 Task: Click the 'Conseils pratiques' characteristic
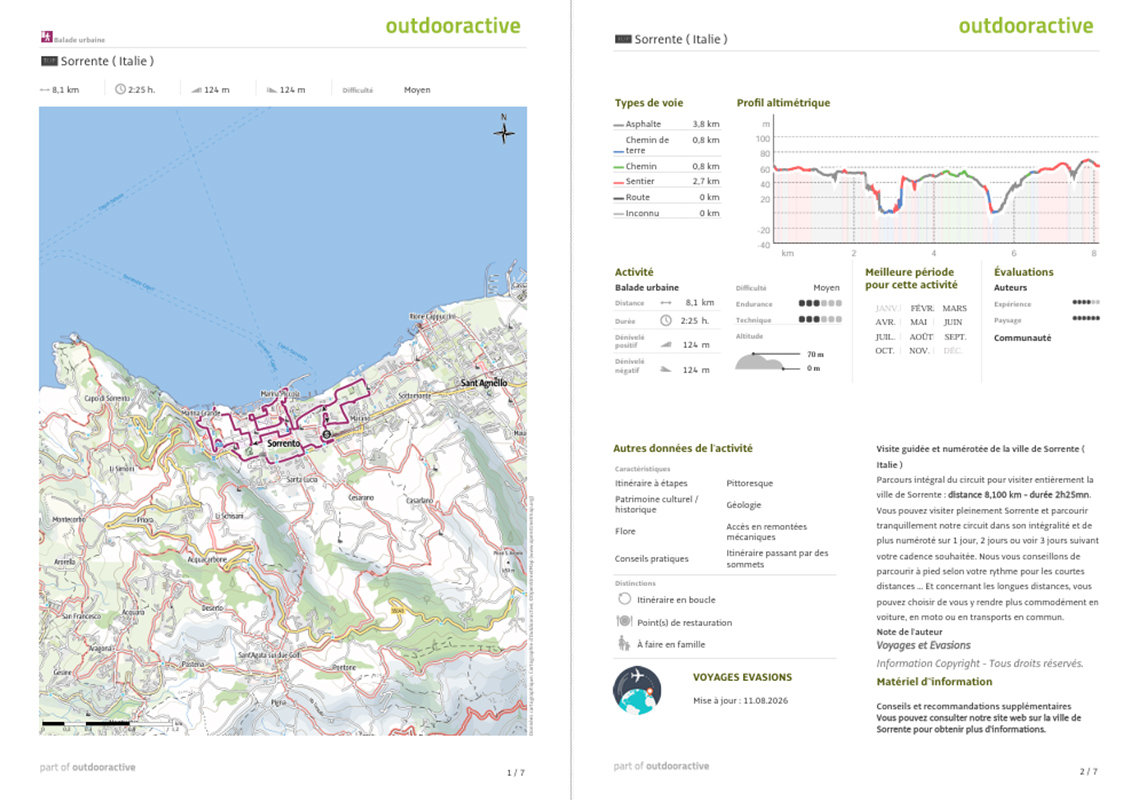click(x=651, y=559)
